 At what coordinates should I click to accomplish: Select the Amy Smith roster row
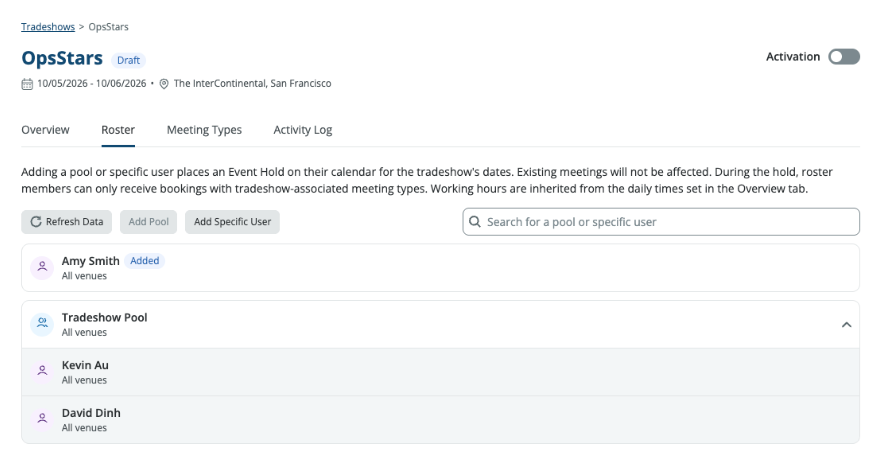(x=441, y=268)
